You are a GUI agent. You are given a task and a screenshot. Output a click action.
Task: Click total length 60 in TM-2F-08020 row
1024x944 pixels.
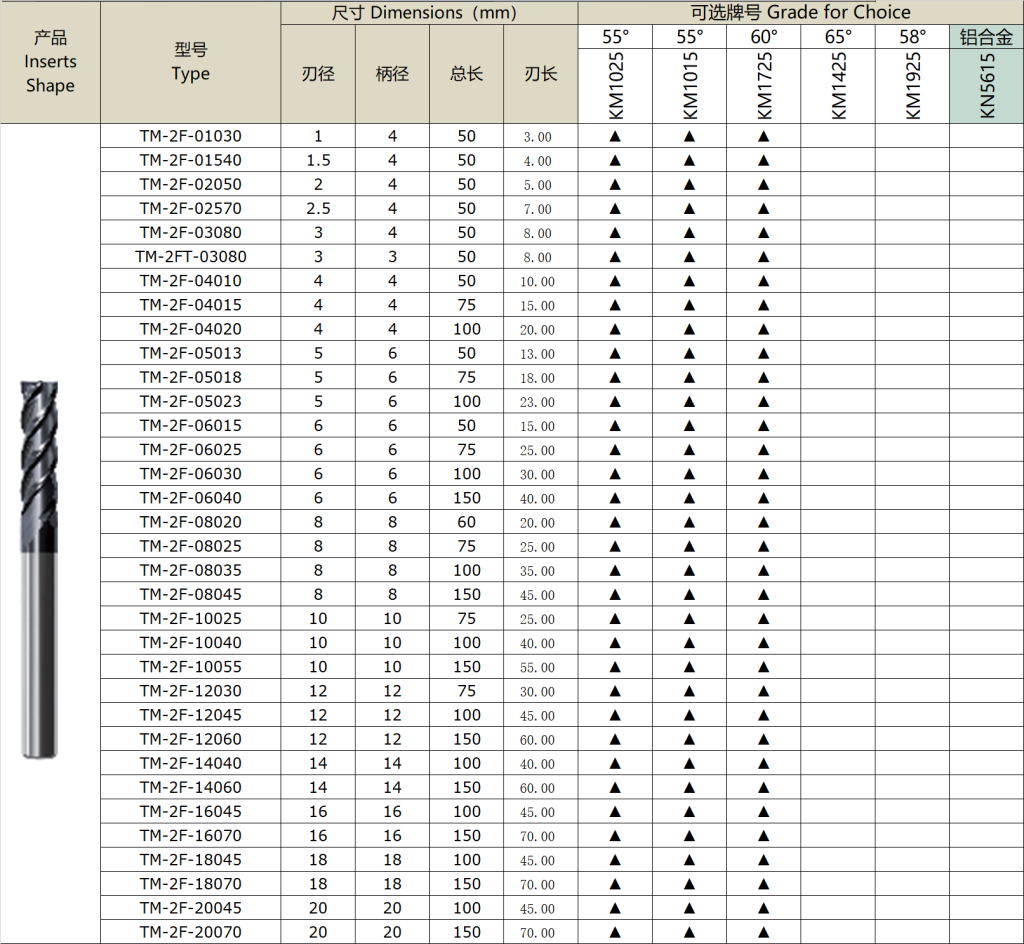466,523
